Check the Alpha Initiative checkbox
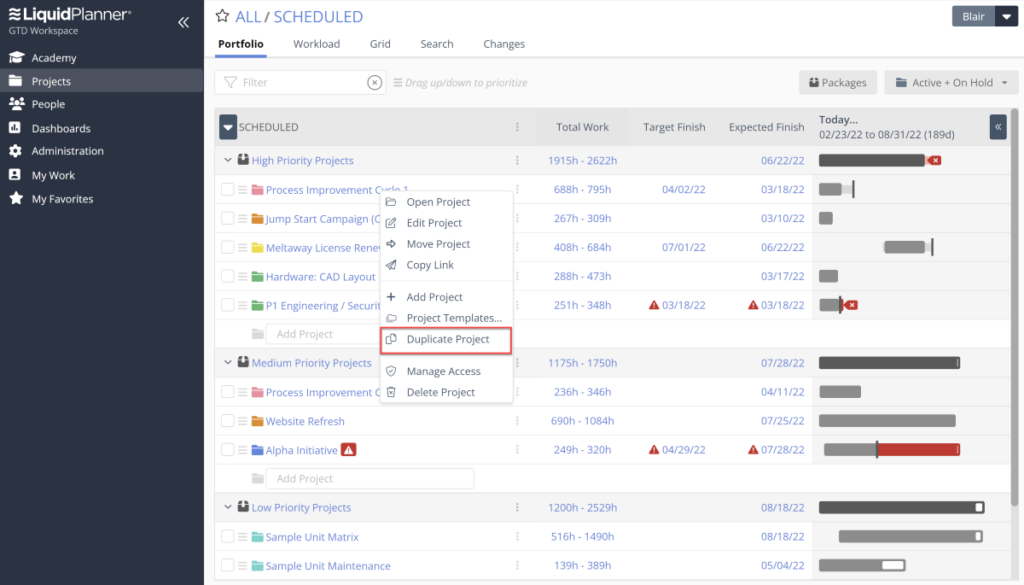Screen dimensions: 1024x585 point(227,449)
